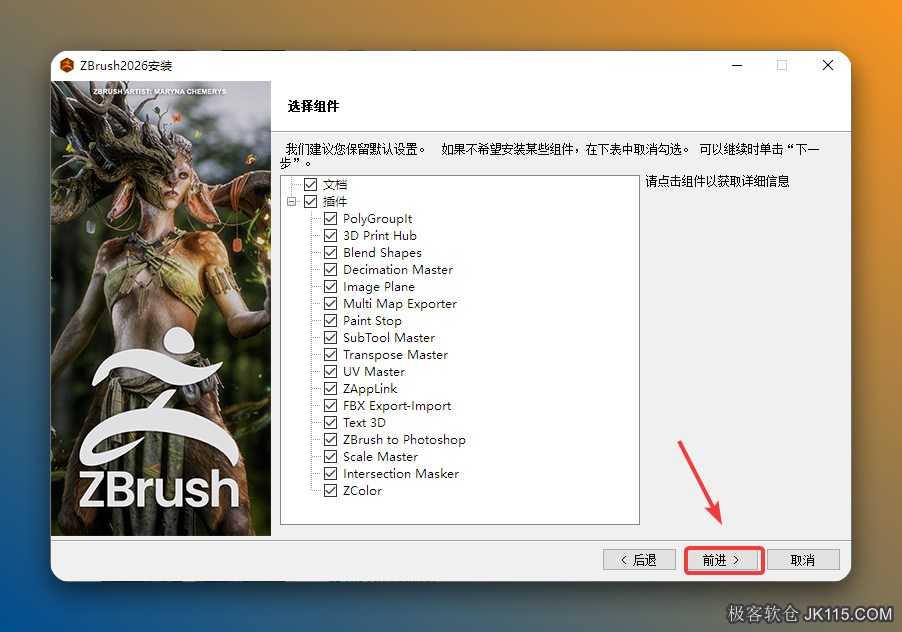Select the Image Plane label
Image resolution: width=902 pixels, height=632 pixels.
point(379,286)
